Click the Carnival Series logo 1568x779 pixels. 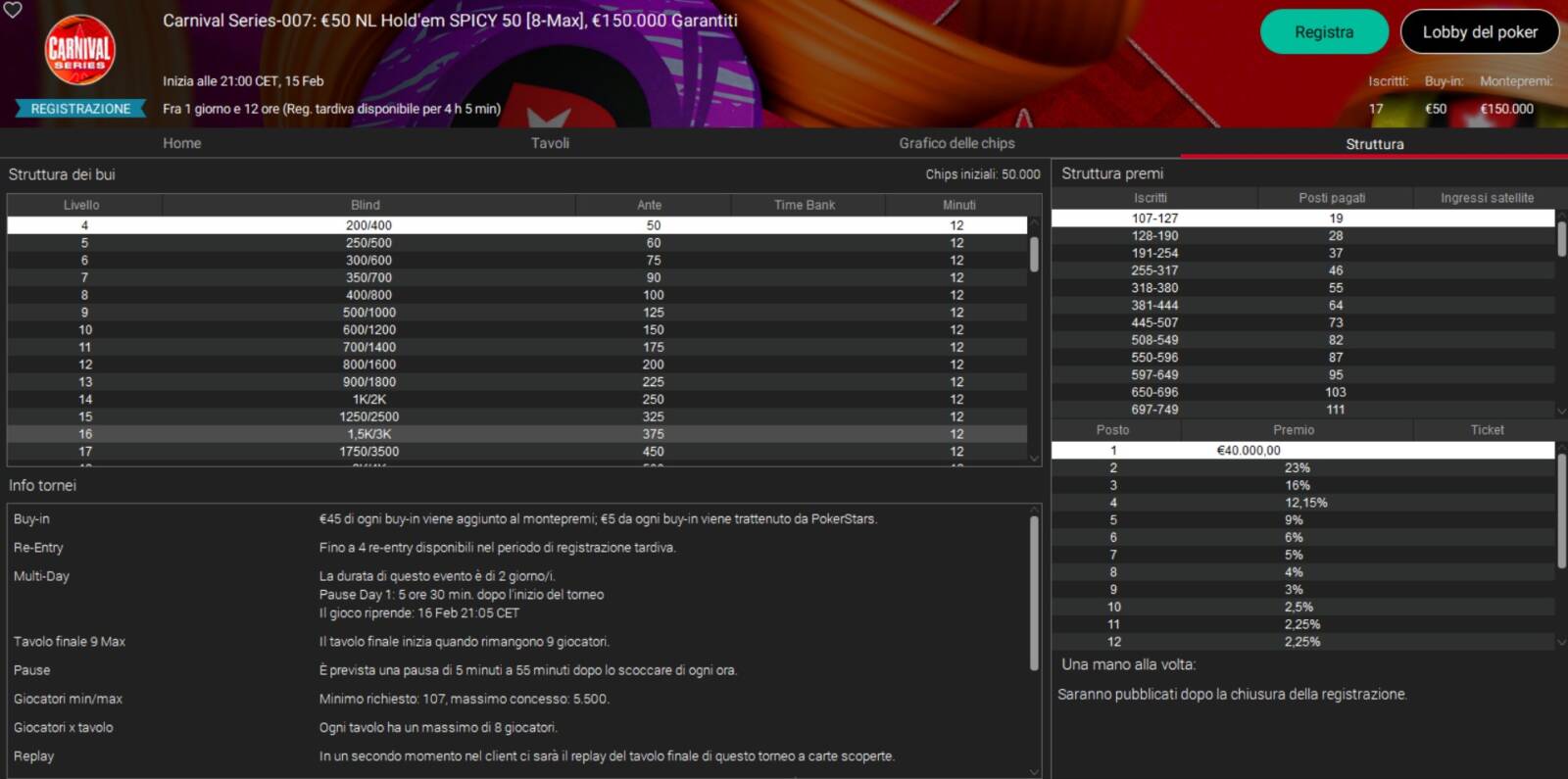point(80,50)
